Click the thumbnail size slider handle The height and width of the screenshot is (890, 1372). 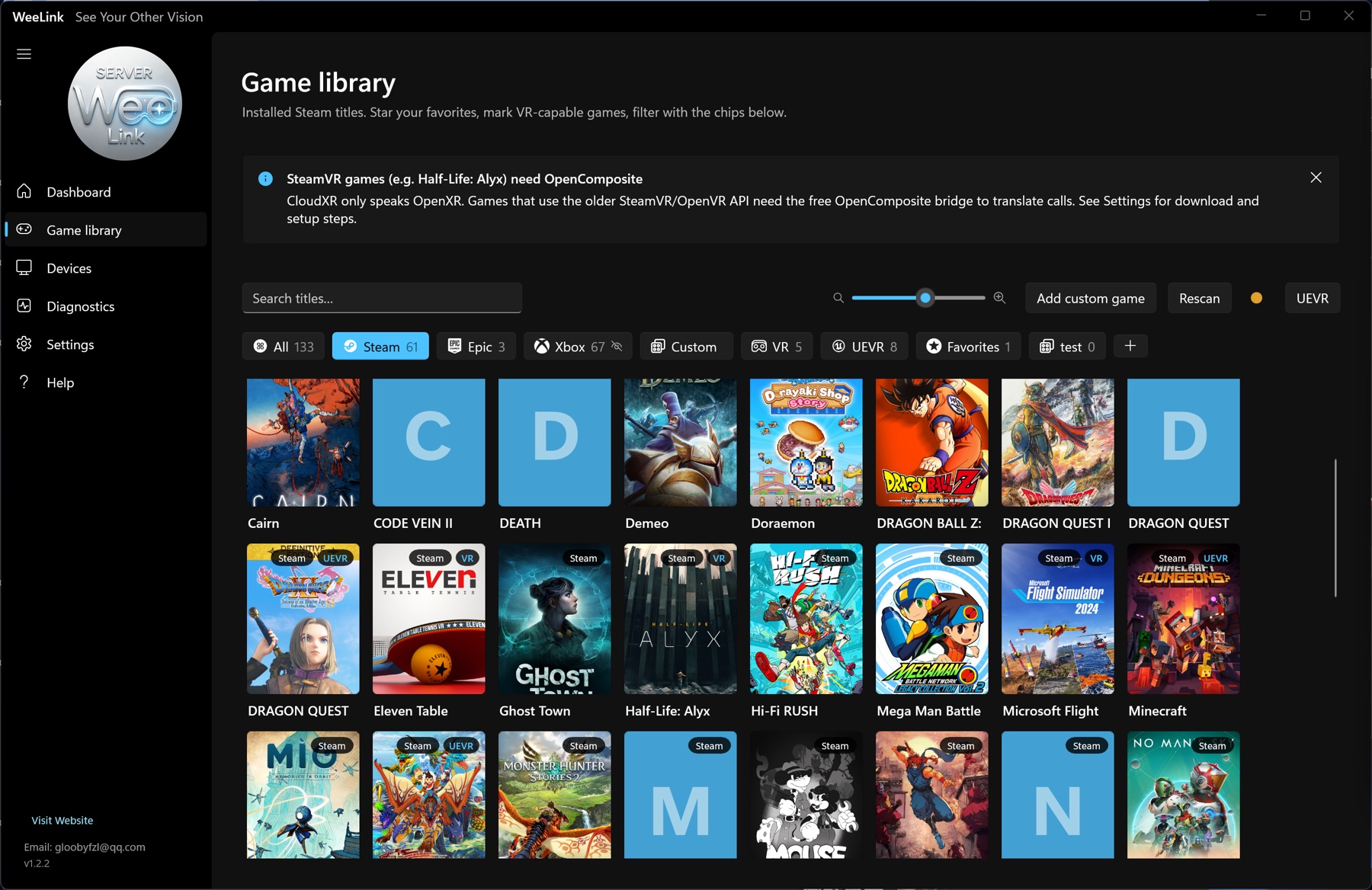pyautogui.click(x=925, y=298)
